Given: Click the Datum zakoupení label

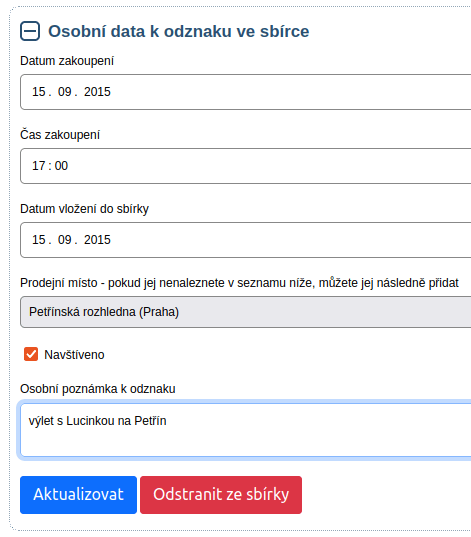Looking at the screenshot, I should [67, 61].
